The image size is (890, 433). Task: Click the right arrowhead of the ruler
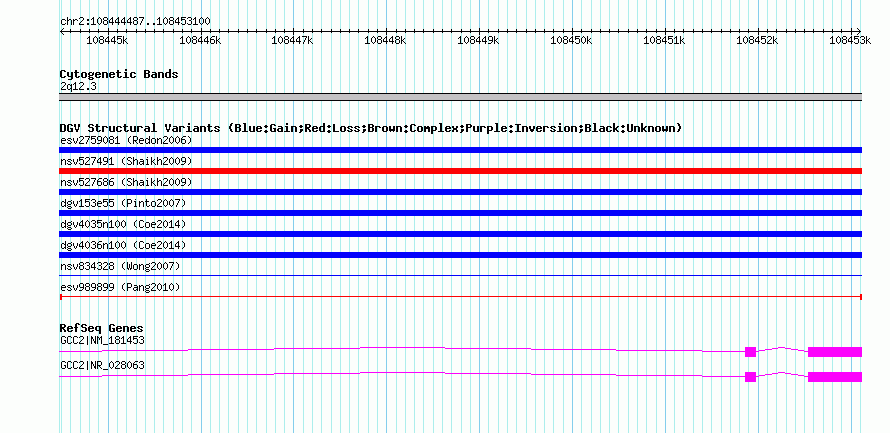click(x=859, y=31)
